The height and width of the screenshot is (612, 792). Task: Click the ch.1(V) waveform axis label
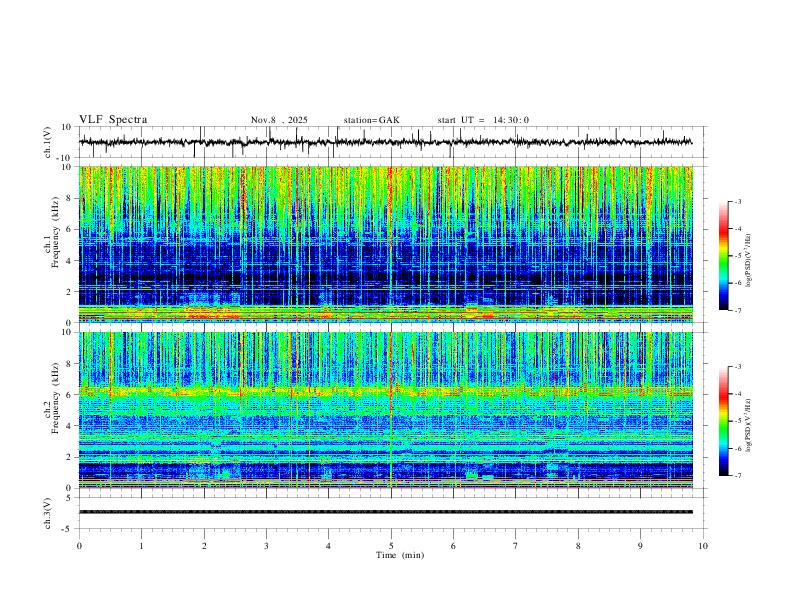pyautogui.click(x=48, y=142)
